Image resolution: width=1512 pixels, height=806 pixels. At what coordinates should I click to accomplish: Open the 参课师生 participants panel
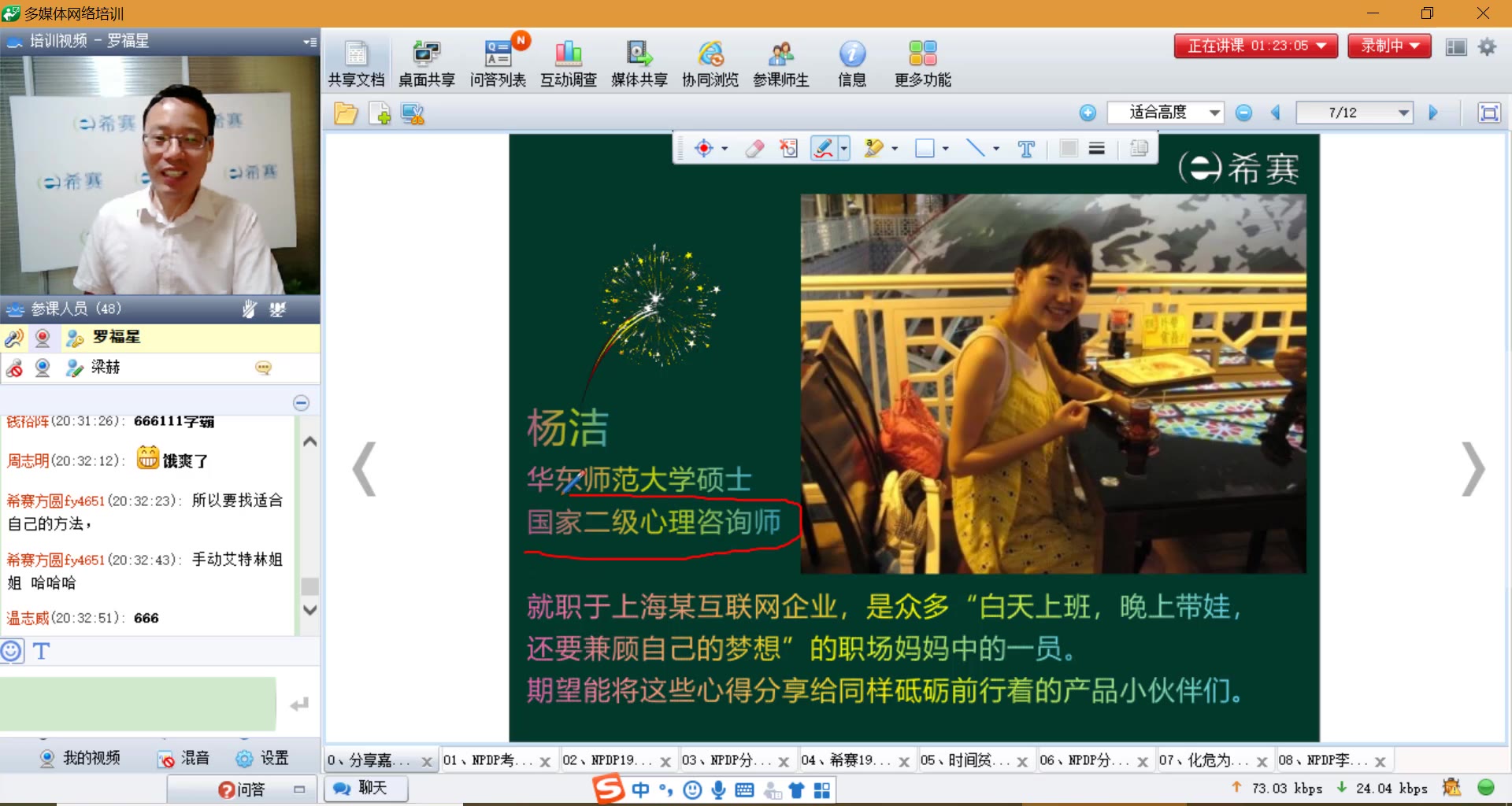click(781, 63)
